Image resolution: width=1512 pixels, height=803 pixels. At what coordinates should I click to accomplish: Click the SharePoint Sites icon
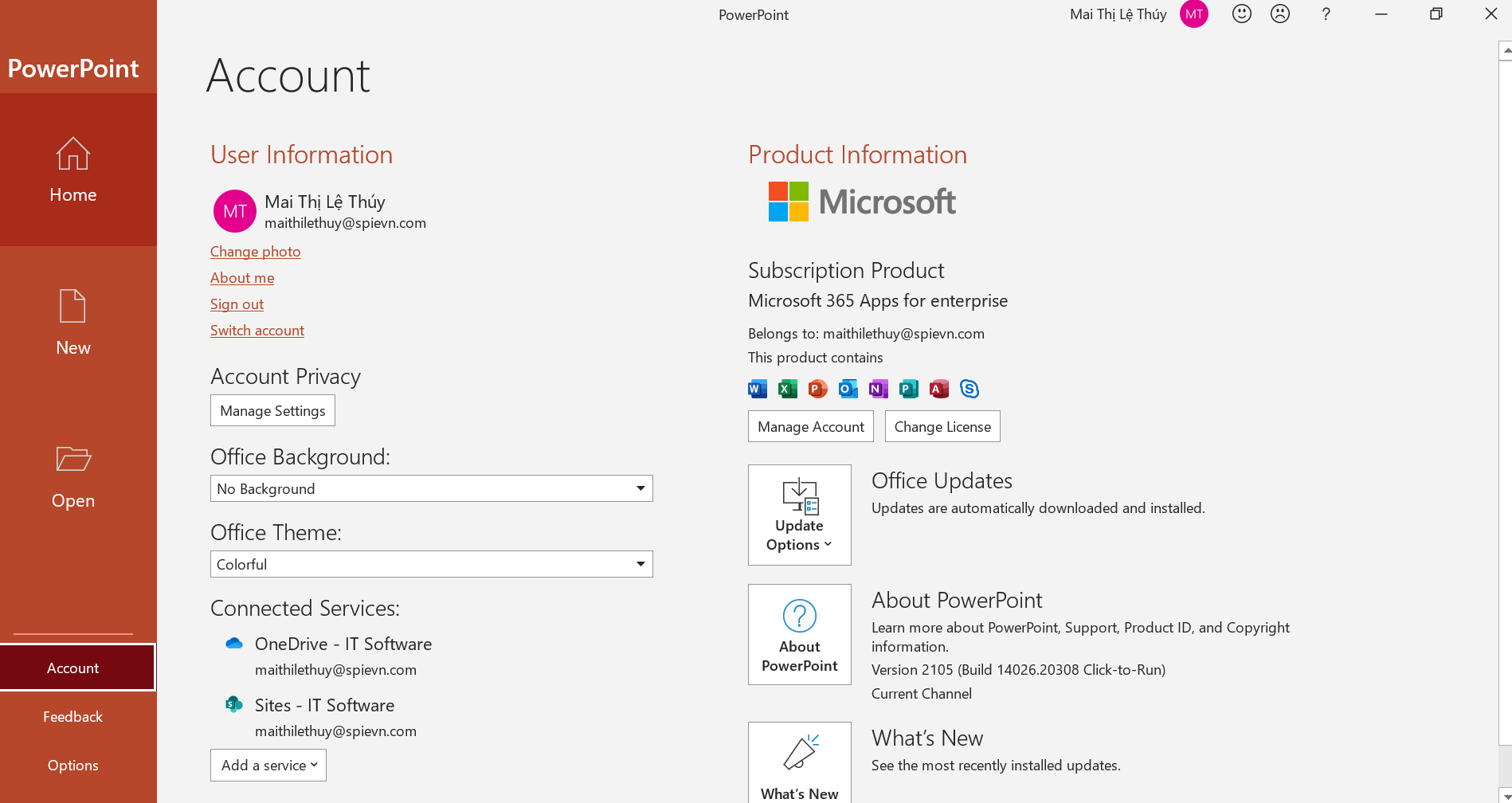tap(234, 704)
